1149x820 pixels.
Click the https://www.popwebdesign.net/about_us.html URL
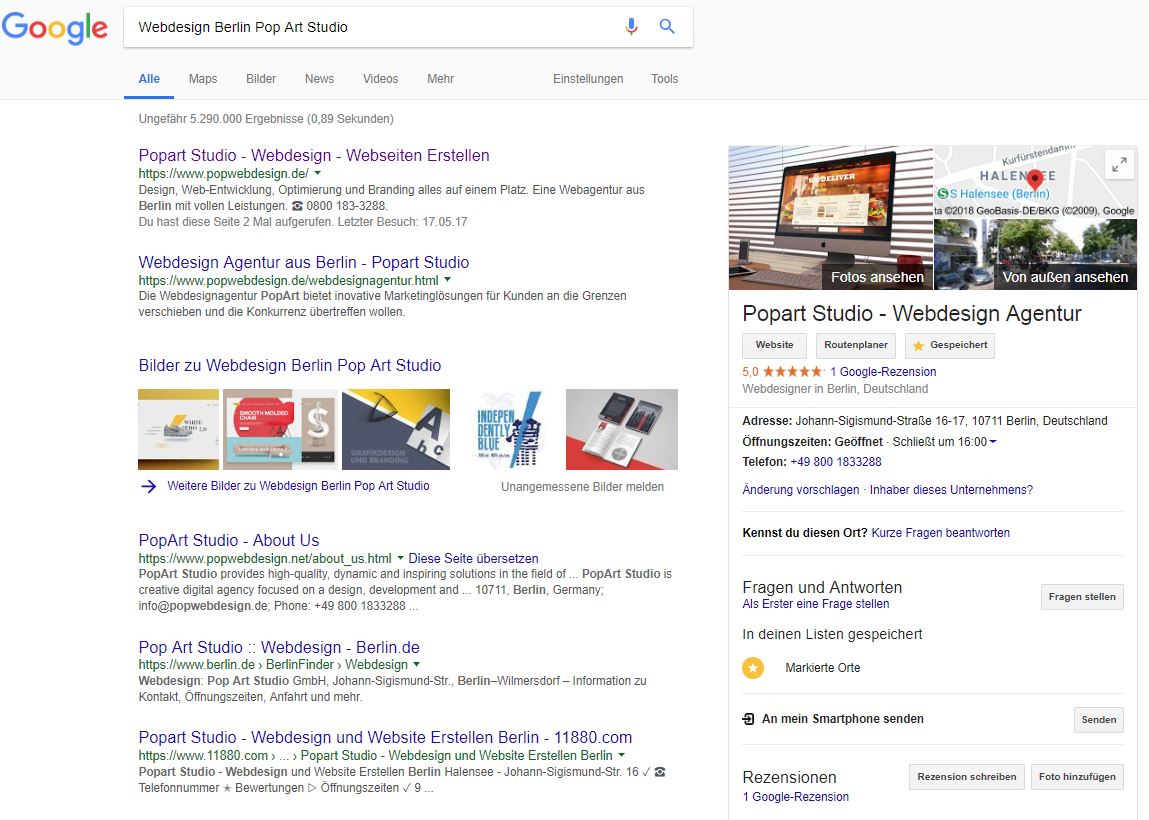(x=265, y=558)
